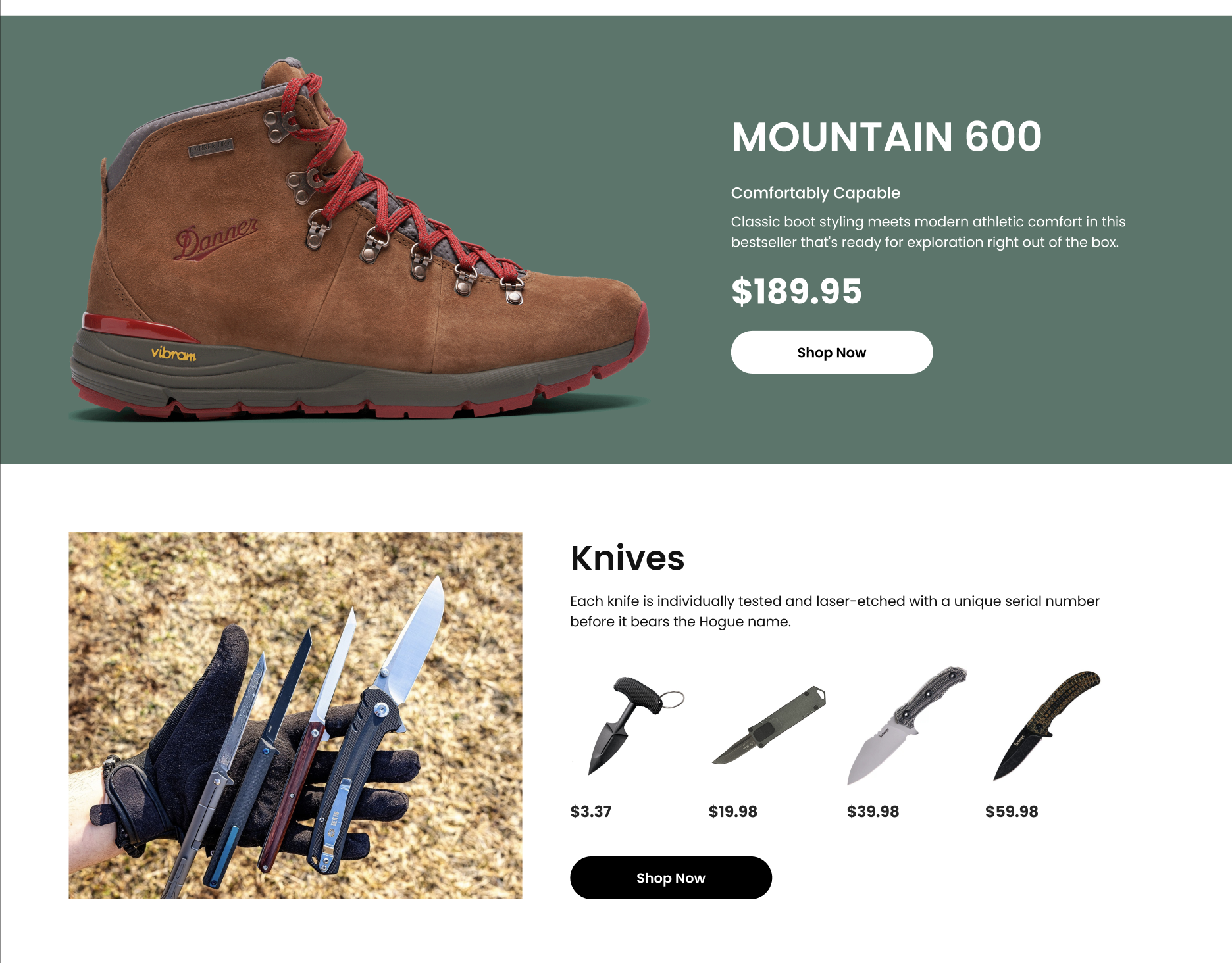Screen dimensions: 1232x963
Task: Click the Comfortably Capable subtitle
Action: coord(815,193)
